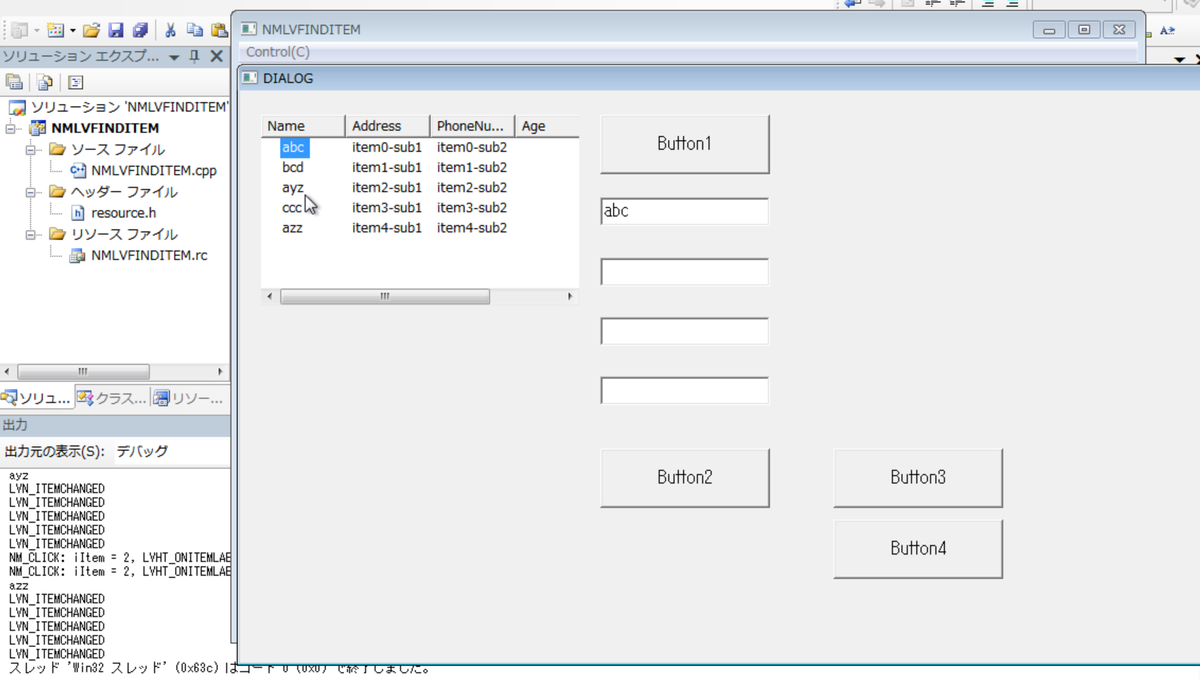The image size is (1200, 681).
Task: Click the Copy icon in toolbar
Action: (x=195, y=31)
